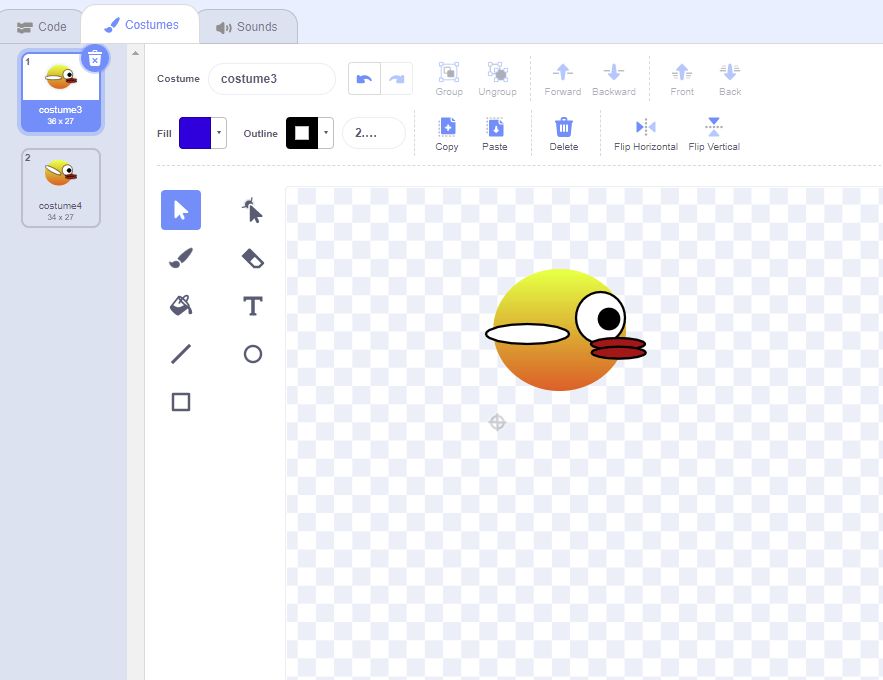Image resolution: width=883 pixels, height=680 pixels.
Task: Select the Line tool
Action: (x=181, y=354)
